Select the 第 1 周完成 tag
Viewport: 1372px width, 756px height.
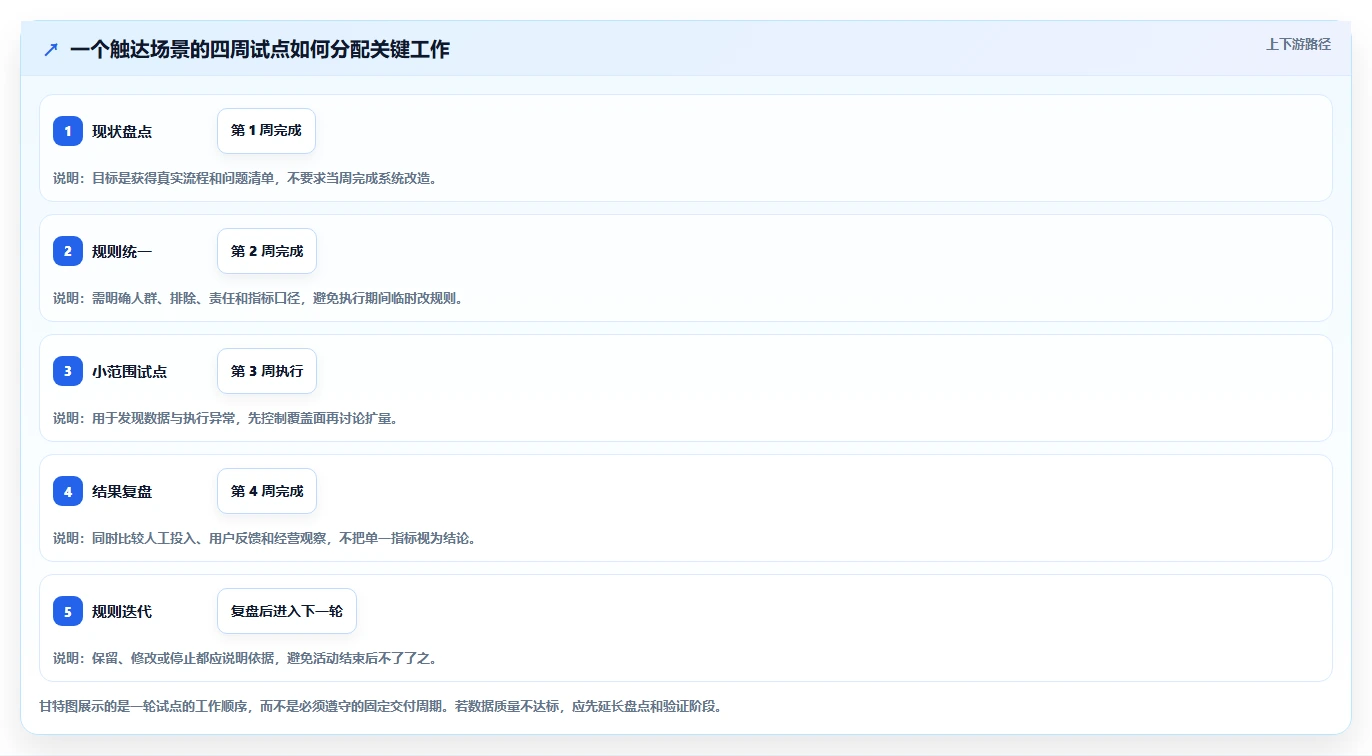click(266, 131)
